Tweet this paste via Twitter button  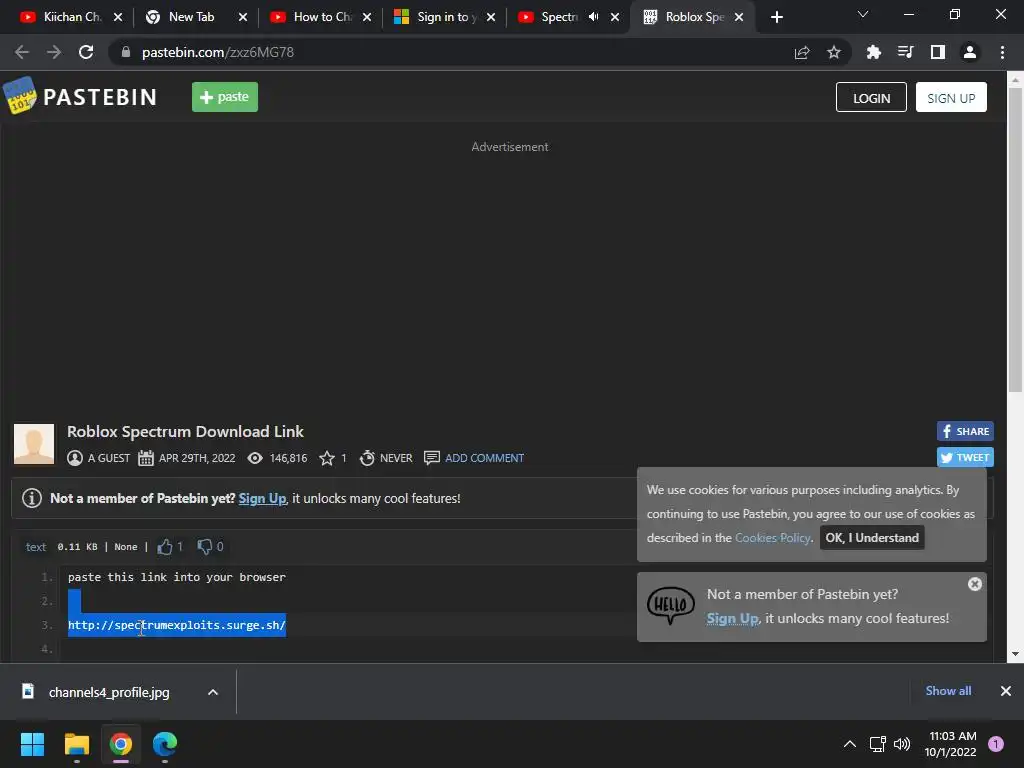pyautogui.click(x=965, y=457)
